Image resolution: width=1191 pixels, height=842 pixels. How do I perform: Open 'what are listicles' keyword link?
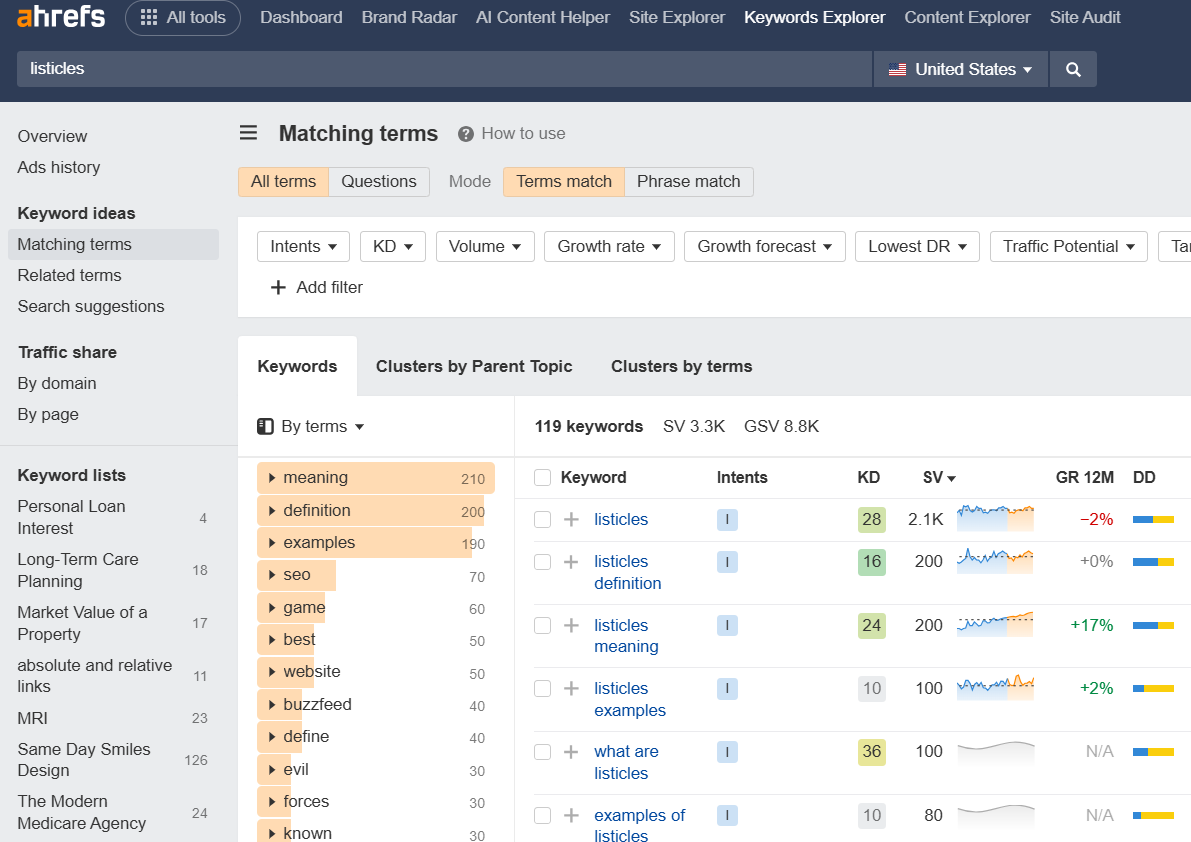pyautogui.click(x=626, y=762)
